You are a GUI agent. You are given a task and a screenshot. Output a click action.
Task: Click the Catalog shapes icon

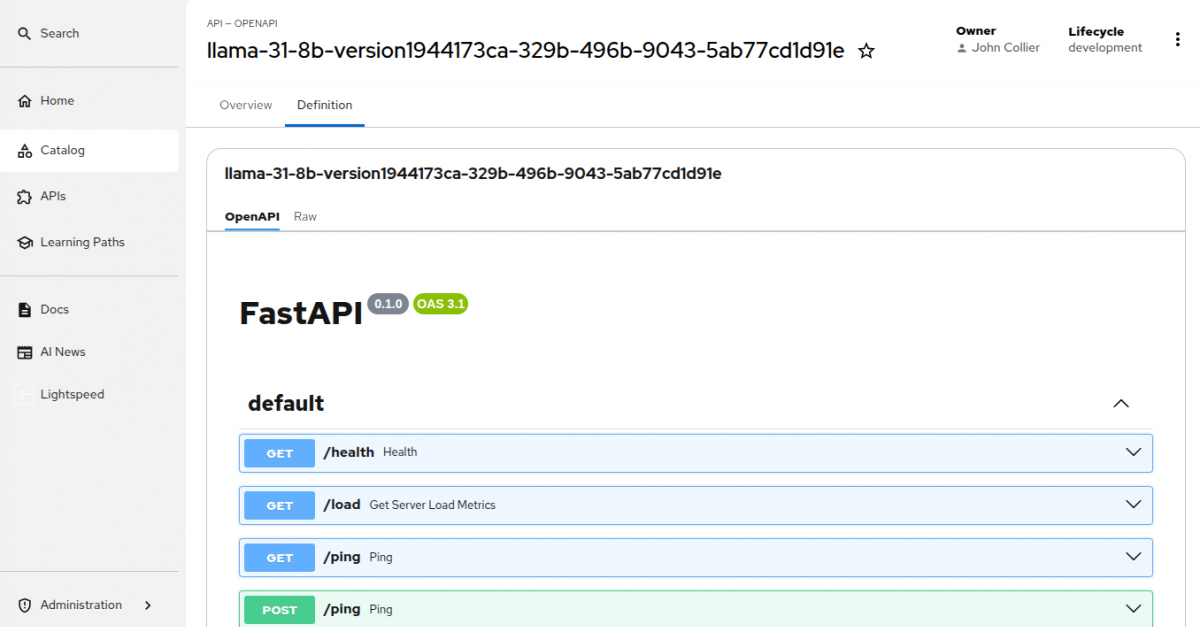tap(25, 151)
